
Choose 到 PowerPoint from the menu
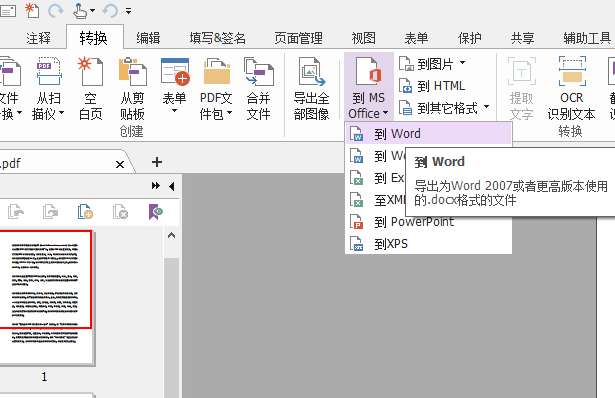pos(429,222)
